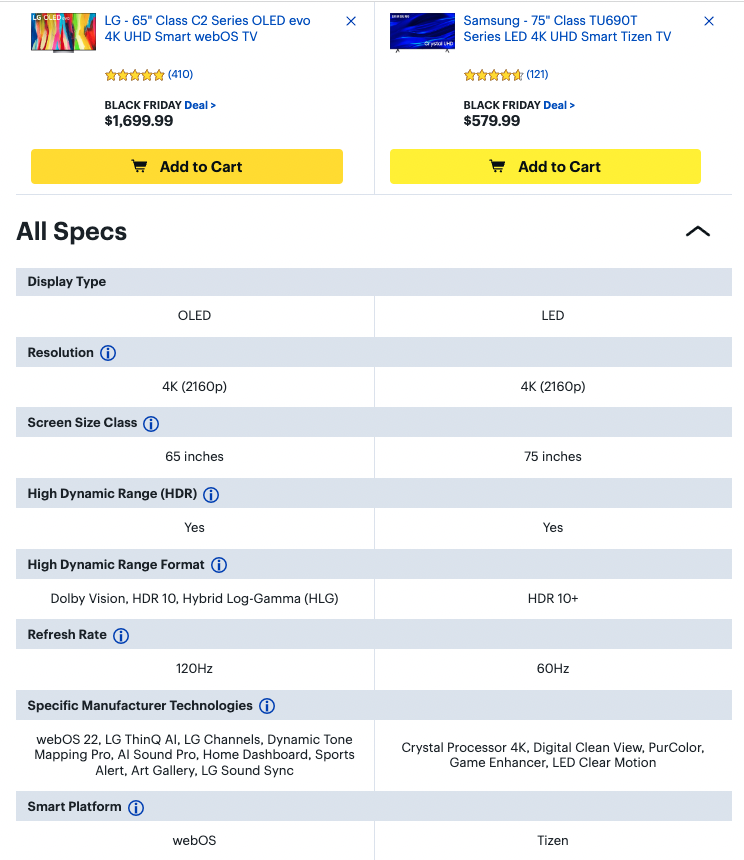The width and height of the screenshot is (744, 860).
Task: Remove LG TV from comparison
Action: 351,21
